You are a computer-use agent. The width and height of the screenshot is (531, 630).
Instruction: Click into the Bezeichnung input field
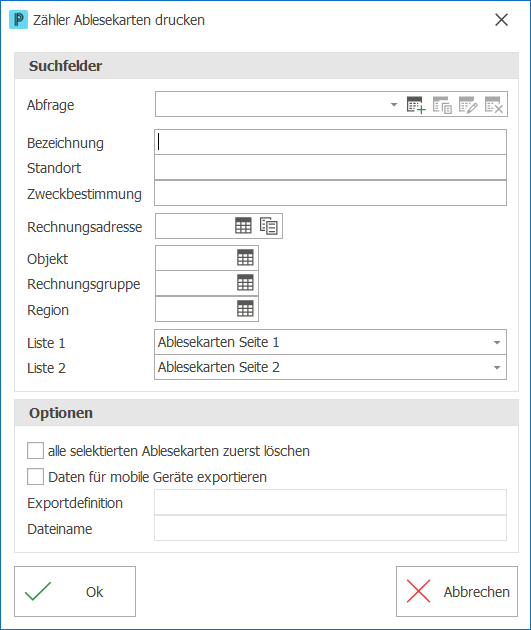pyautogui.click(x=330, y=142)
